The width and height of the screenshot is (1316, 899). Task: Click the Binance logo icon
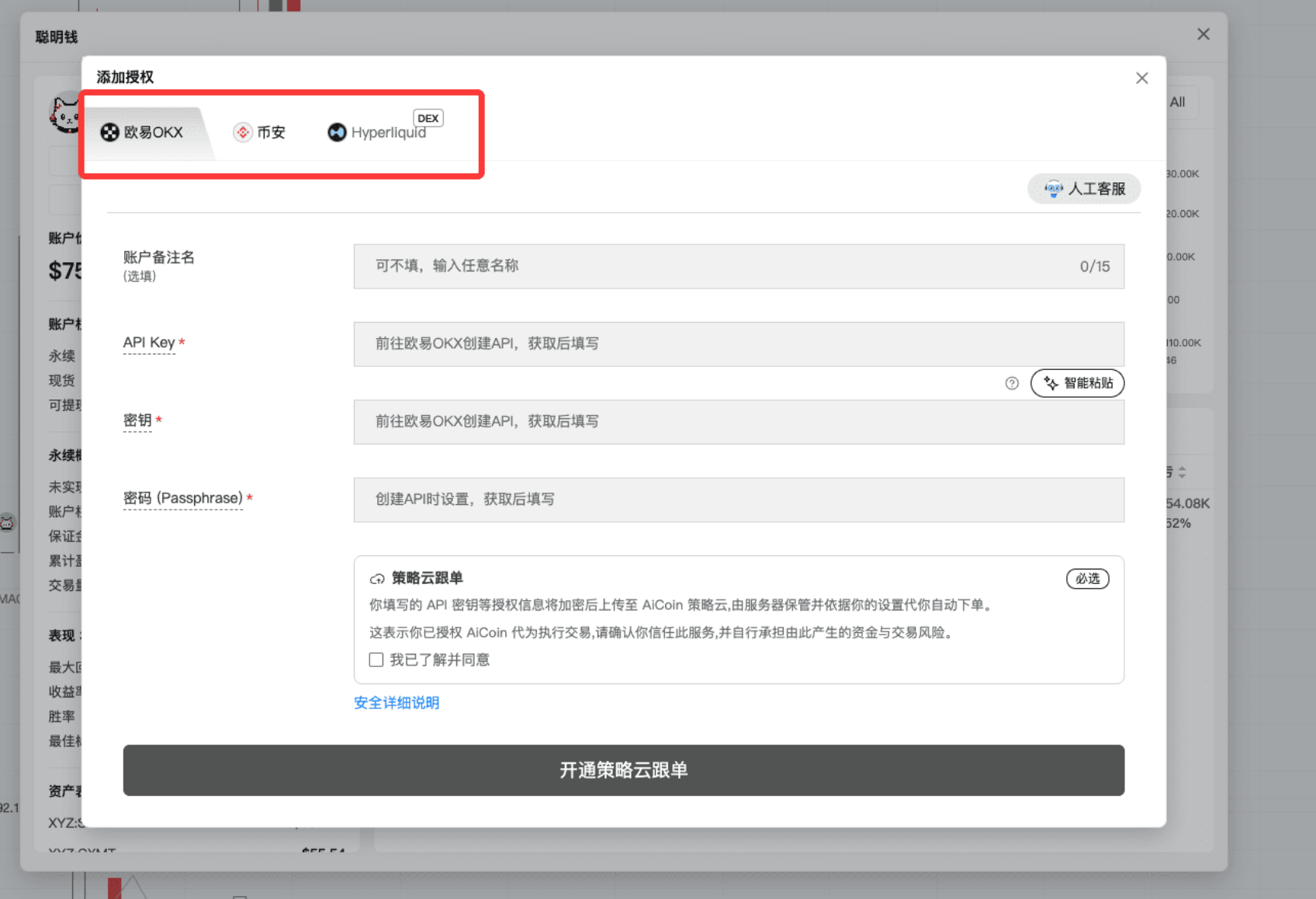[x=243, y=133]
